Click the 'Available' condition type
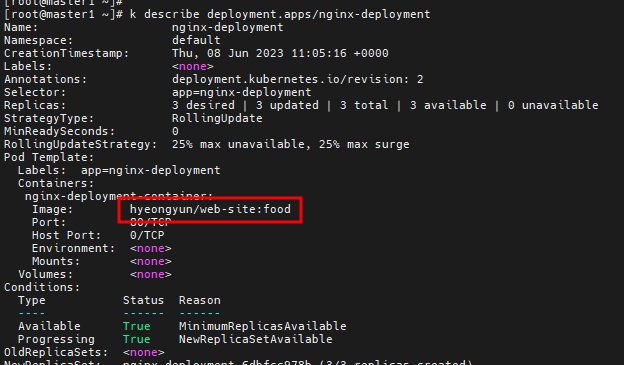The width and height of the screenshot is (624, 365). (49, 326)
